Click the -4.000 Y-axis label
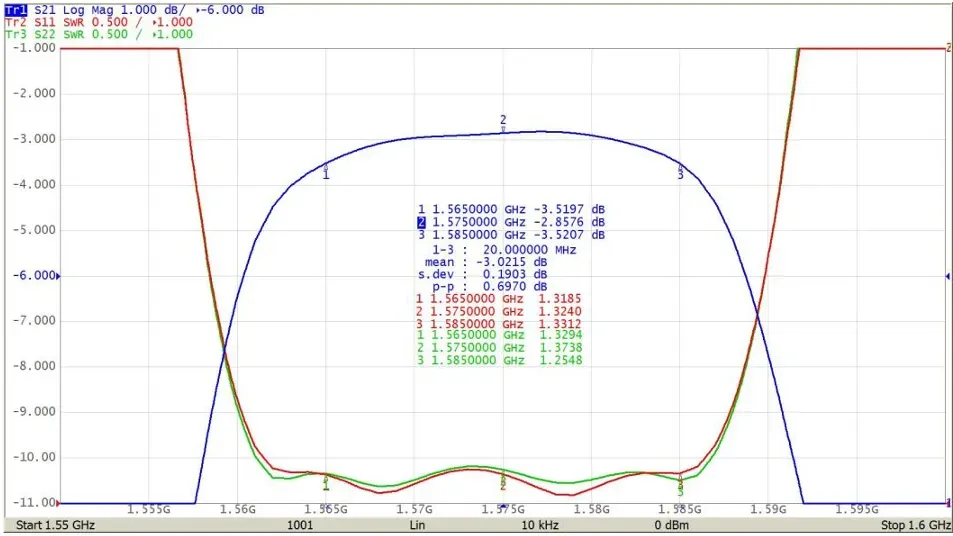This screenshot has width=953, height=536. click(33, 185)
